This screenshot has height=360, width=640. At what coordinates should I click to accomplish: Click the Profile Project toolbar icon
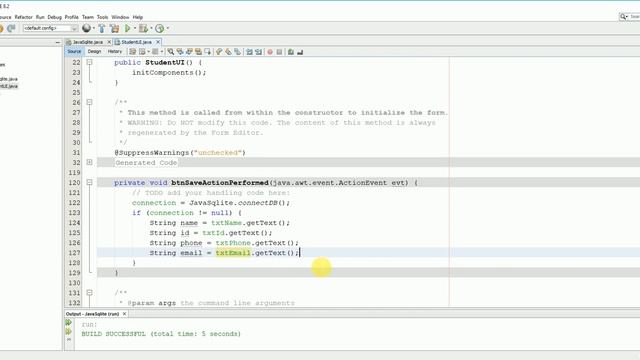160,28
